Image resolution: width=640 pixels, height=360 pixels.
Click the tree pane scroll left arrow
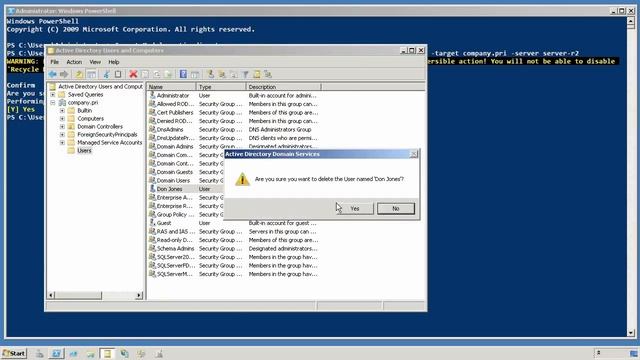click(51, 295)
